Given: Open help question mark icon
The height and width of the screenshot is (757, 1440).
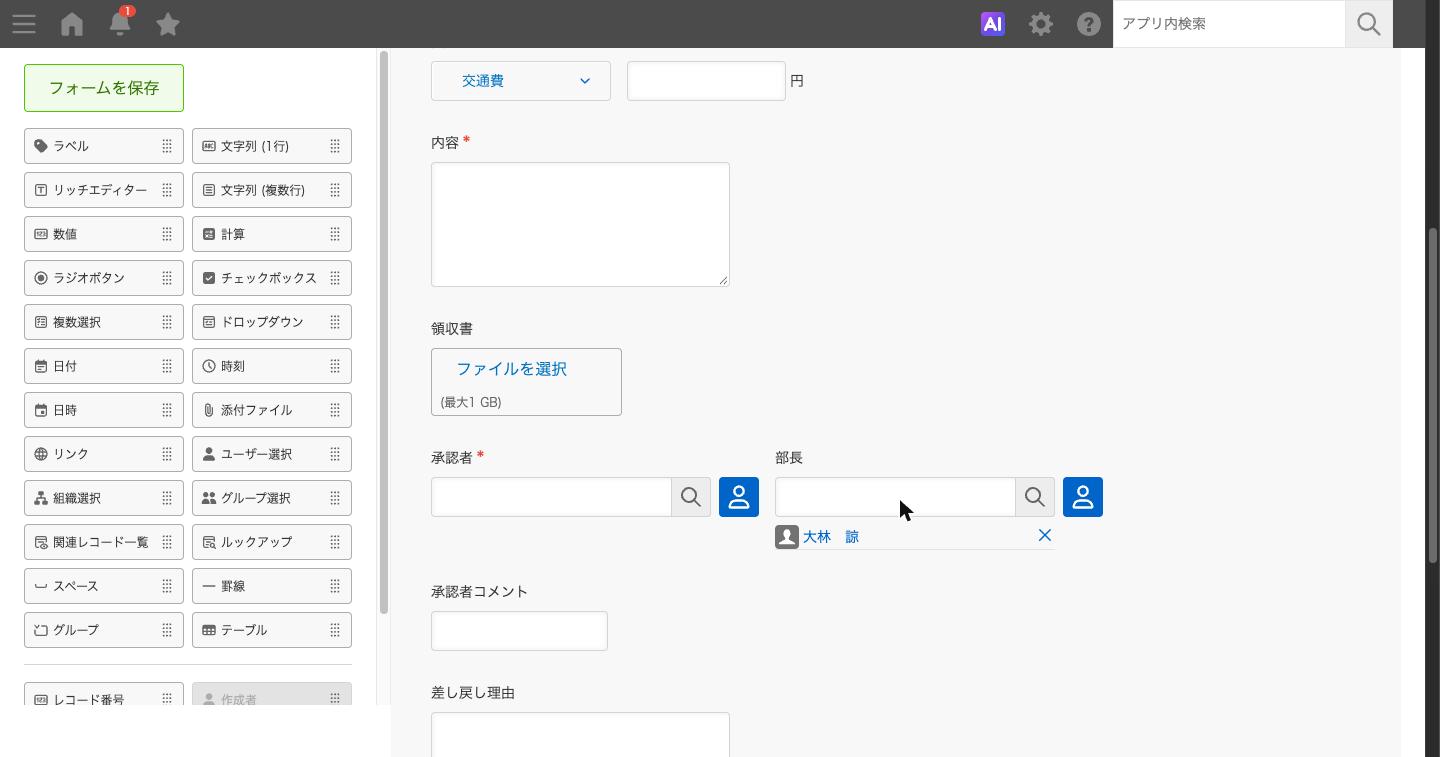Looking at the screenshot, I should (1089, 24).
